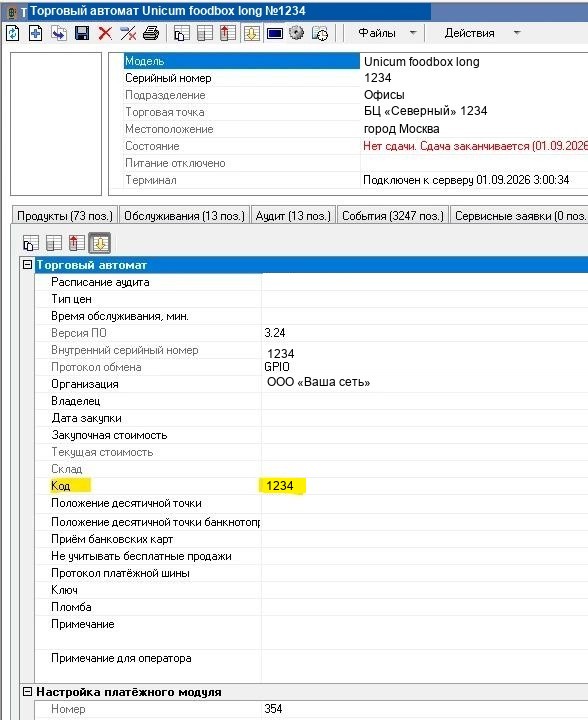Collapse the Настройка платёжного модуля section
This screenshot has height=720, width=588.
tap(28, 692)
